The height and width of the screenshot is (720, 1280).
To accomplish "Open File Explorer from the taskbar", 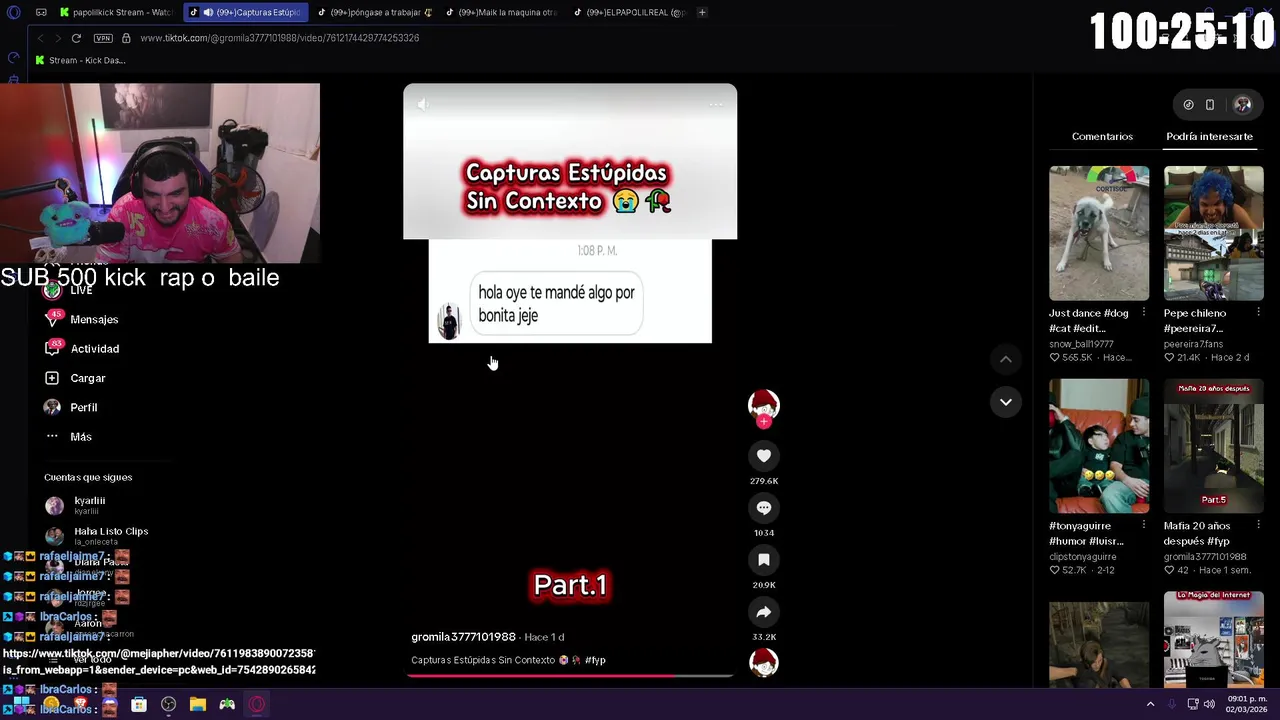I will pos(198,704).
